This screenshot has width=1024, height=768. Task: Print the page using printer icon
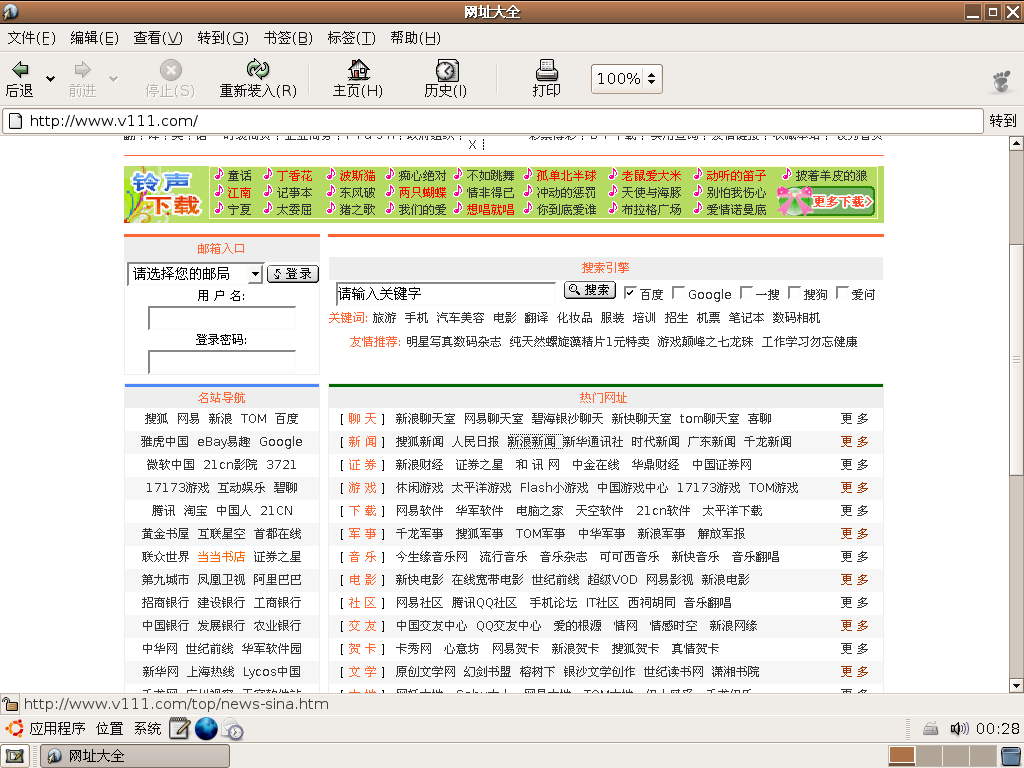point(547,69)
